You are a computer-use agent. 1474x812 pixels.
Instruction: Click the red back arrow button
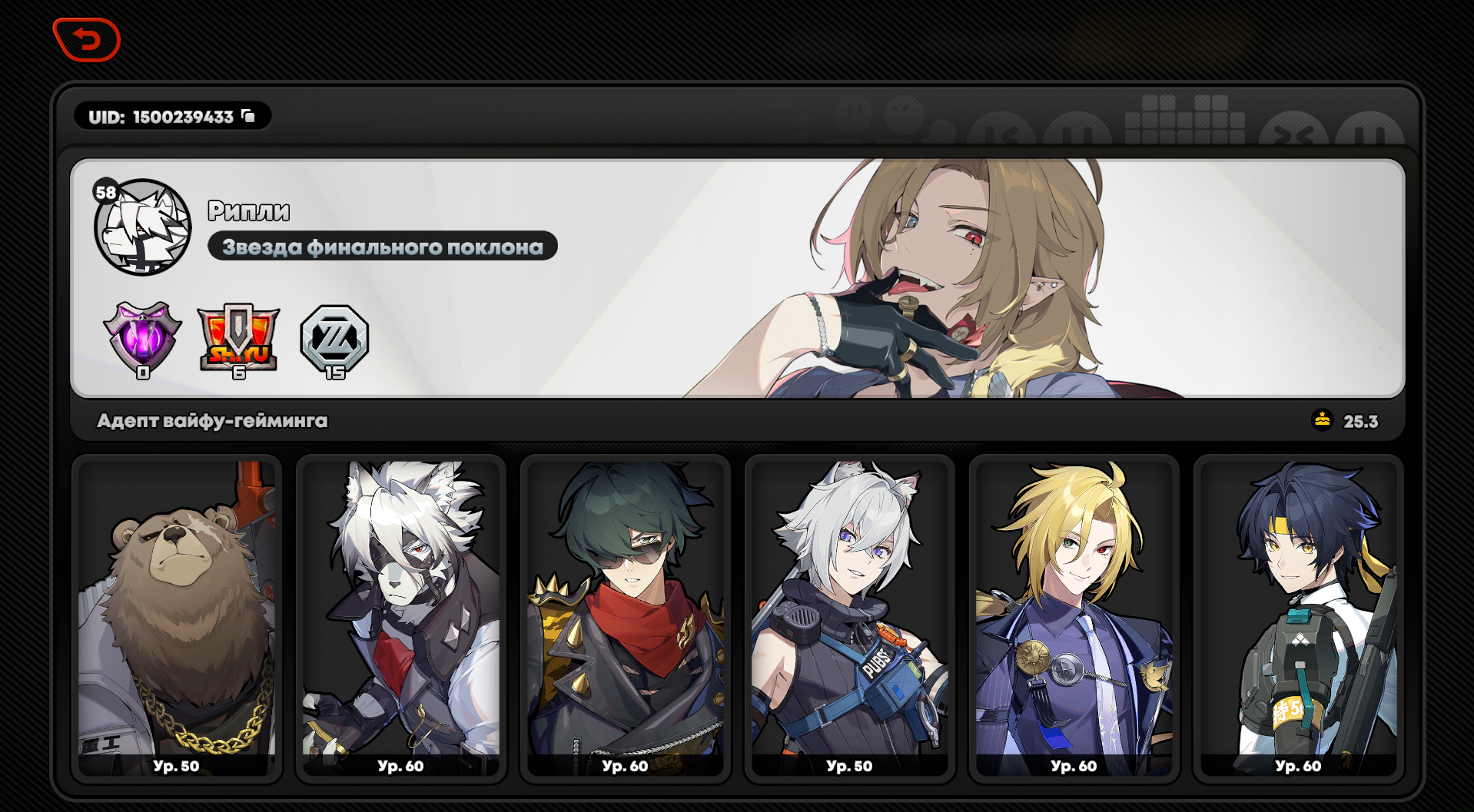[x=87, y=39]
